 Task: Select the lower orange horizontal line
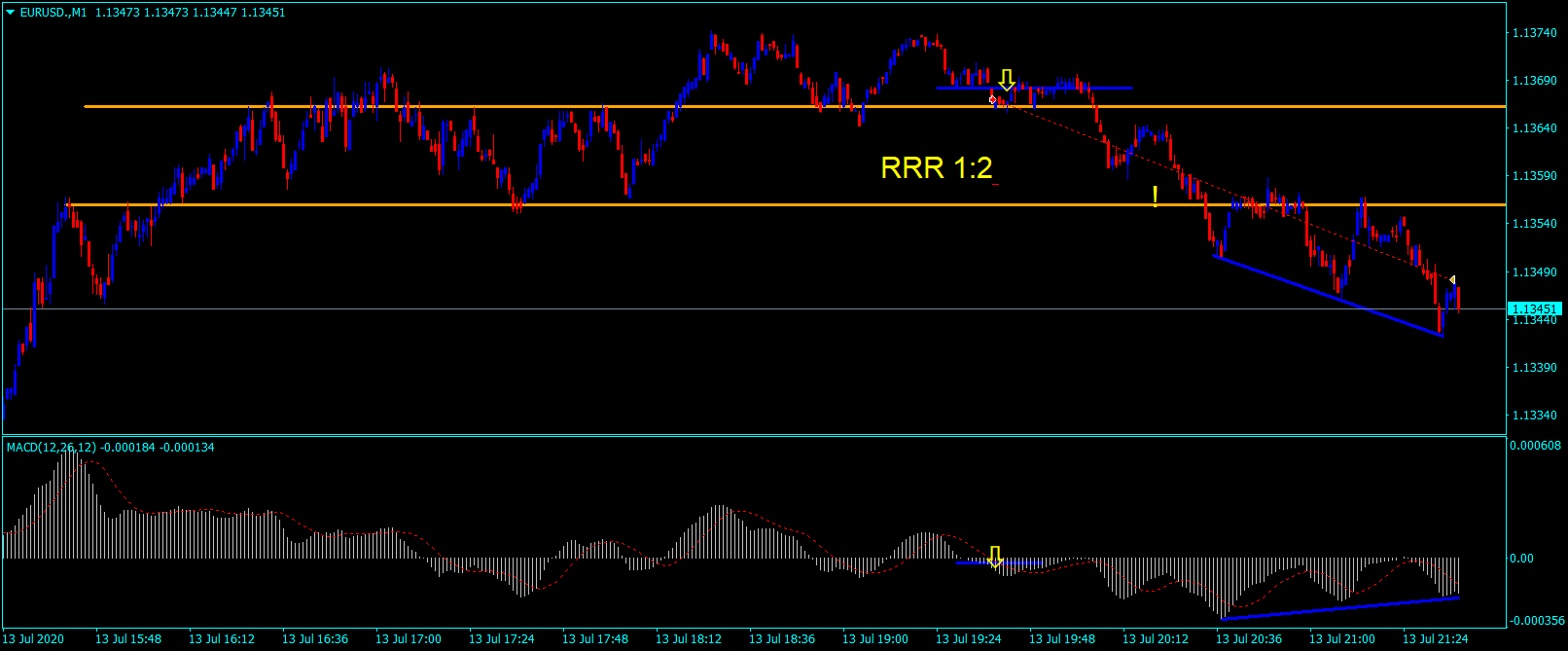(x=786, y=204)
